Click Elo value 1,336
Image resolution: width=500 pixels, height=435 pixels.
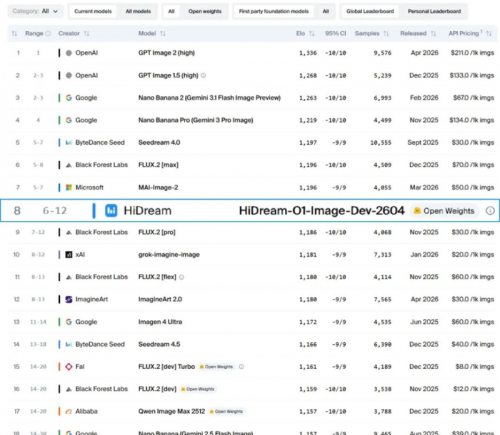point(308,53)
